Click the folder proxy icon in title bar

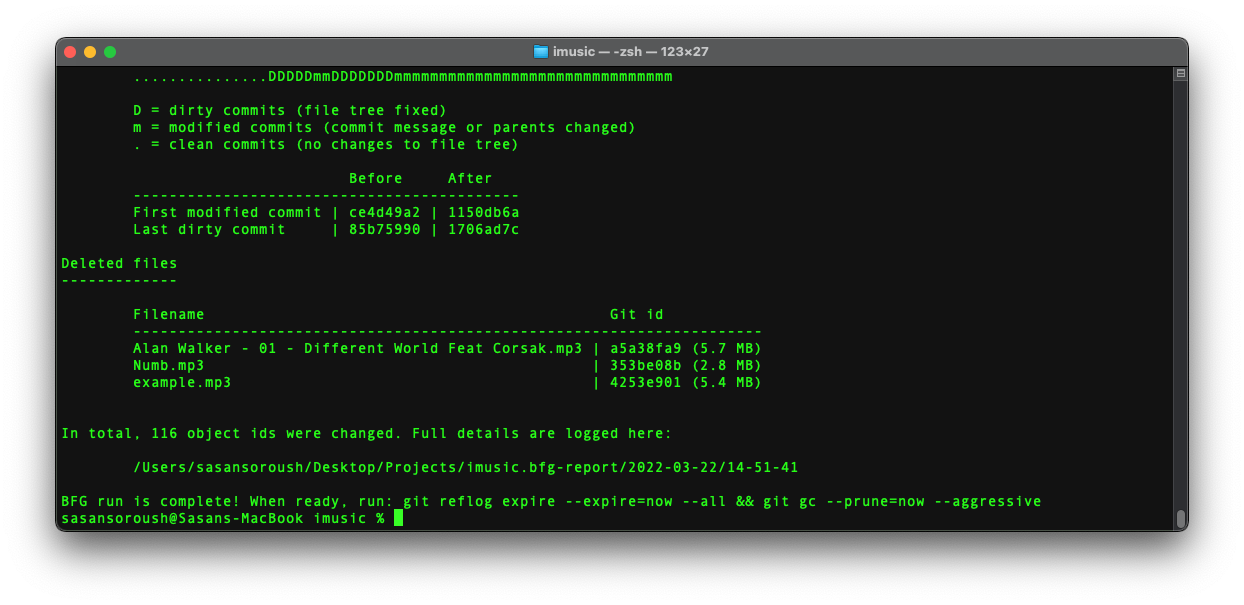(x=540, y=51)
